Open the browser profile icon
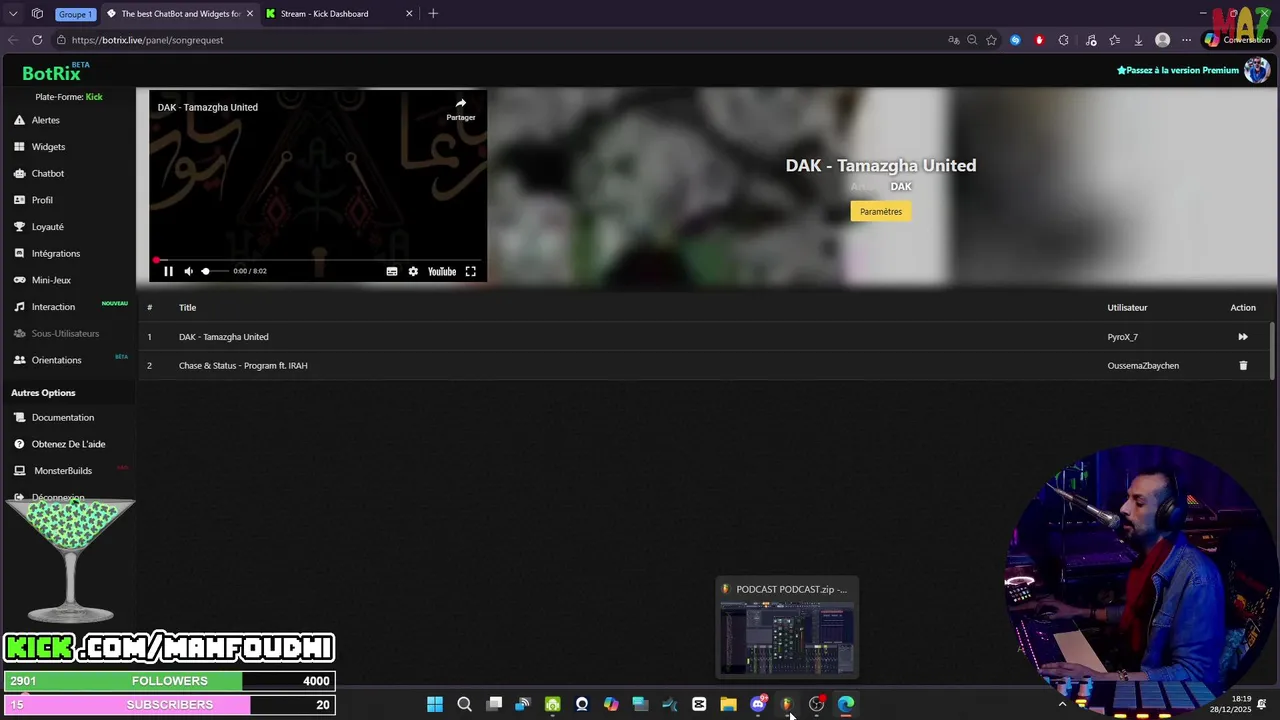Screen dimensions: 1280x720 (1162, 40)
